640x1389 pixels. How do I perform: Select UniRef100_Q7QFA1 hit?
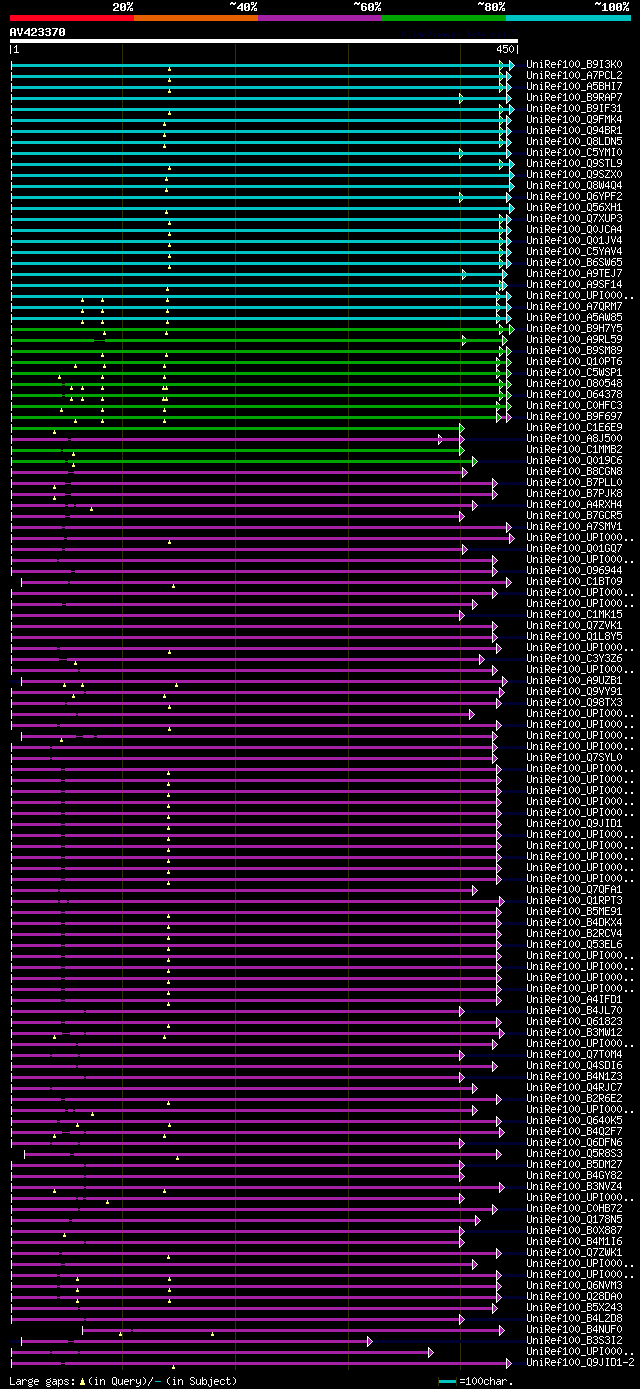[575, 890]
